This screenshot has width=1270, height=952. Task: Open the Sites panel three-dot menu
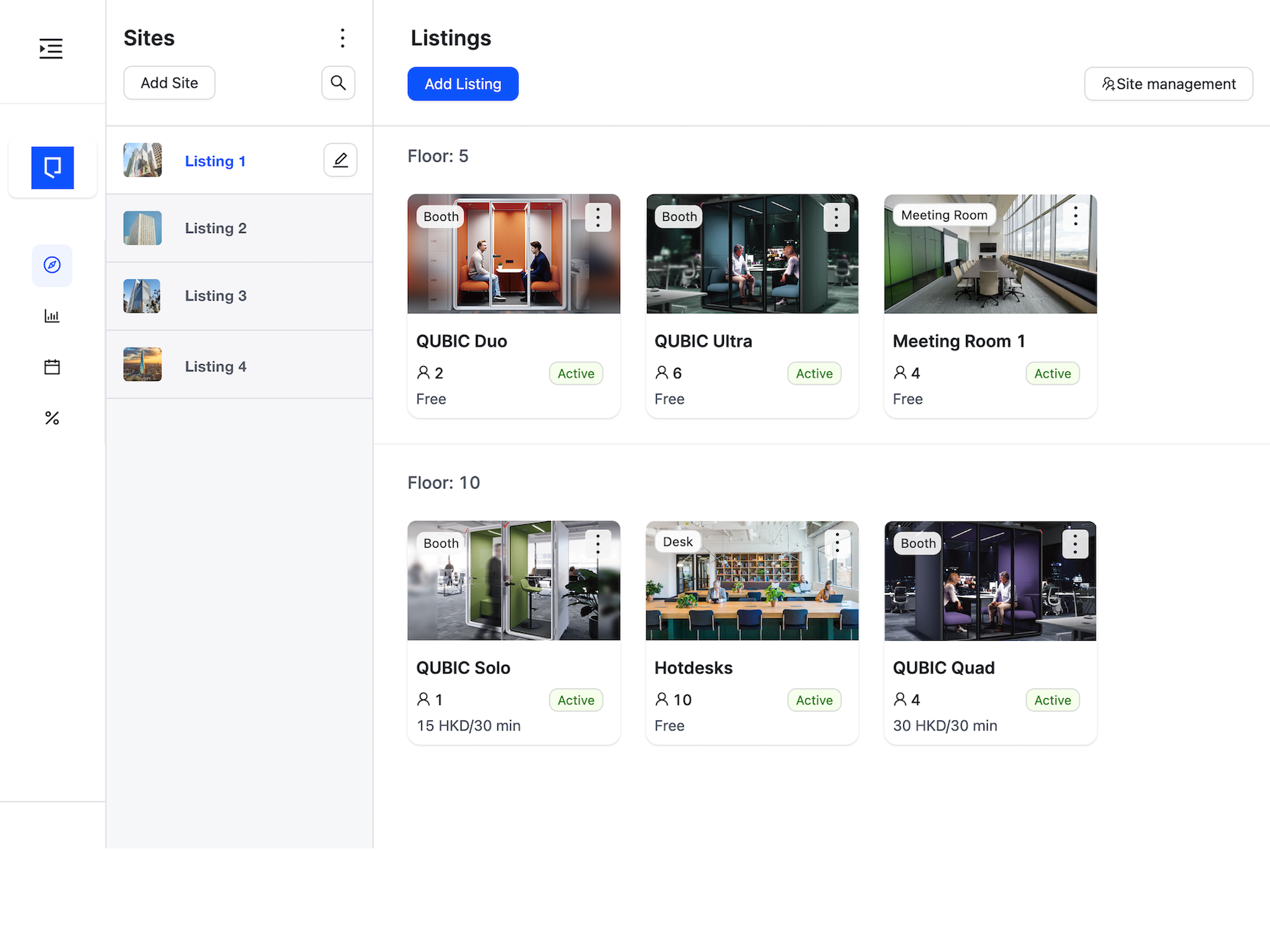[x=342, y=38]
